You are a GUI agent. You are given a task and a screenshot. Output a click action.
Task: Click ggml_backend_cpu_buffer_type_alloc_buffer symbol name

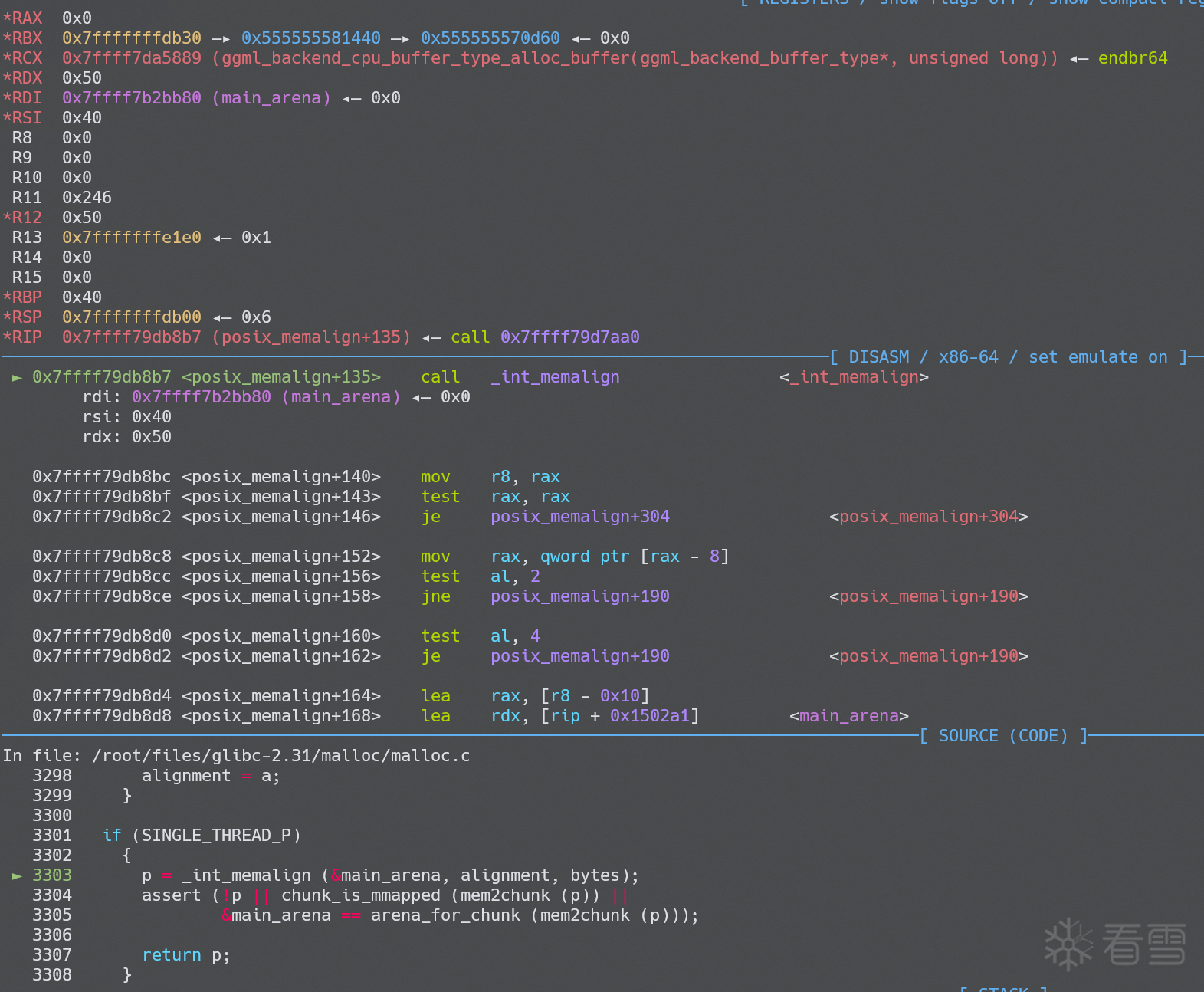pos(426,57)
